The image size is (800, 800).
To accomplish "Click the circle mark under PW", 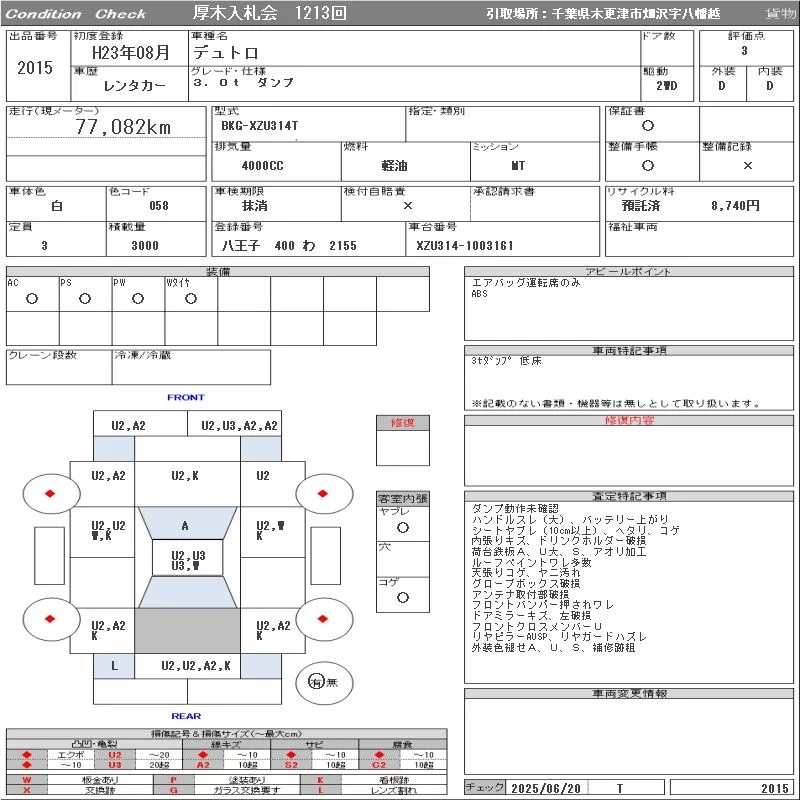I will click(x=138, y=298).
